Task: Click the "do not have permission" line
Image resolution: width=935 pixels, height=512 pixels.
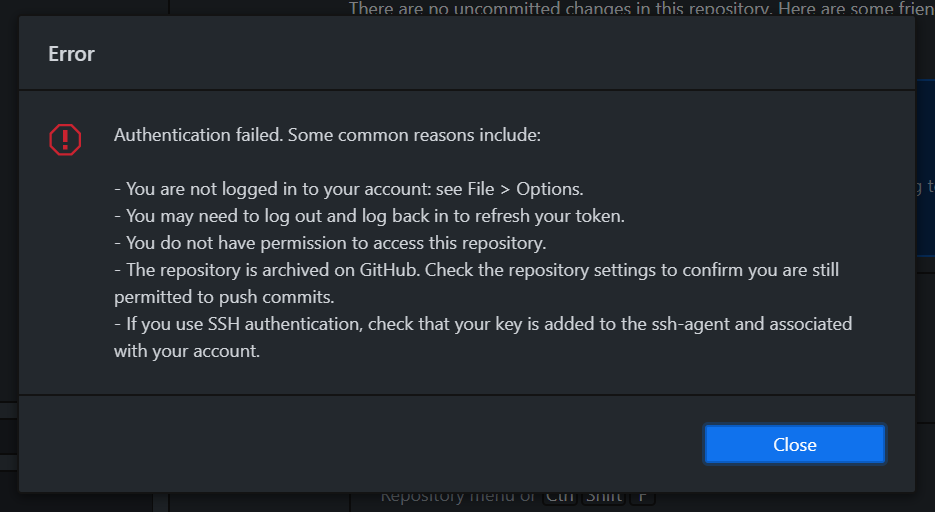Action: coord(330,243)
